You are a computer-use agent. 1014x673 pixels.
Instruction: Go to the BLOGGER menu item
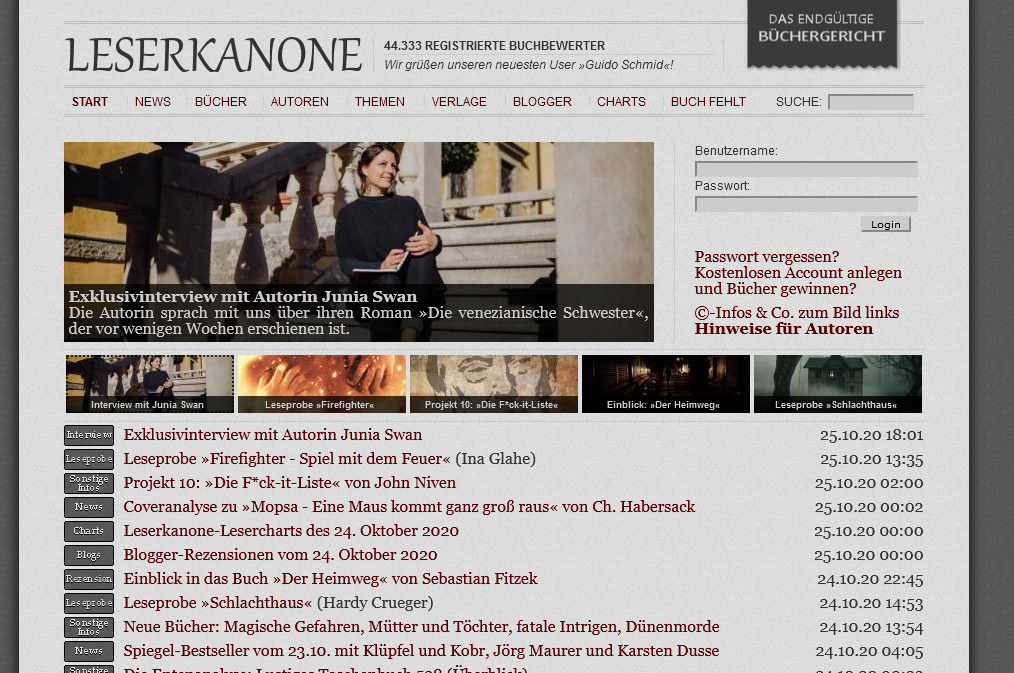click(542, 101)
